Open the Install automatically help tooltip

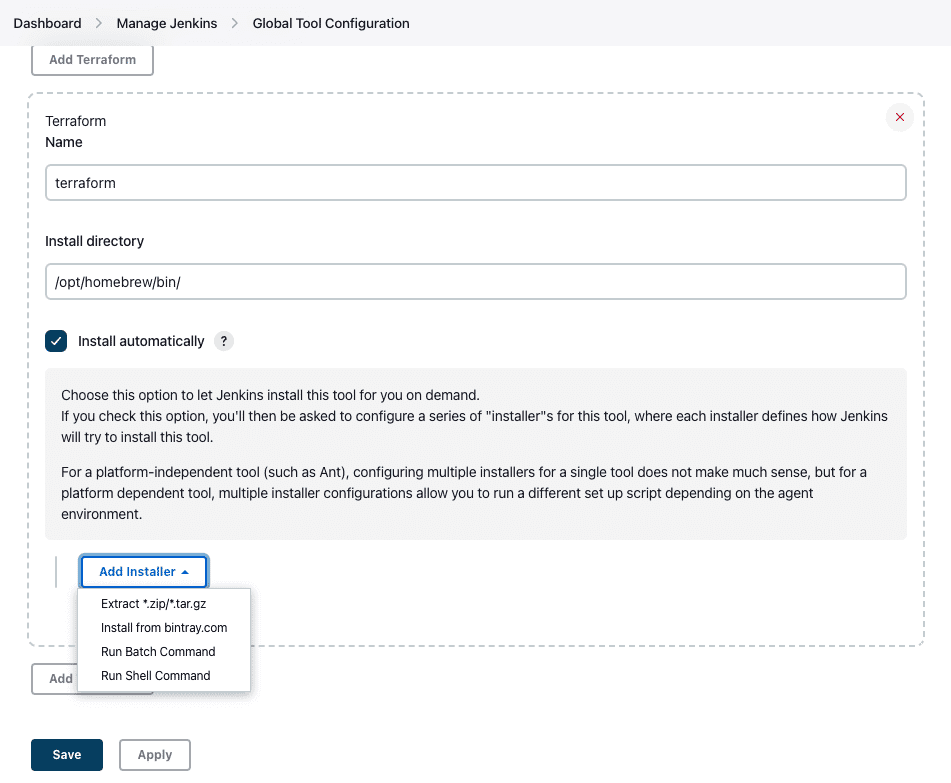[223, 341]
